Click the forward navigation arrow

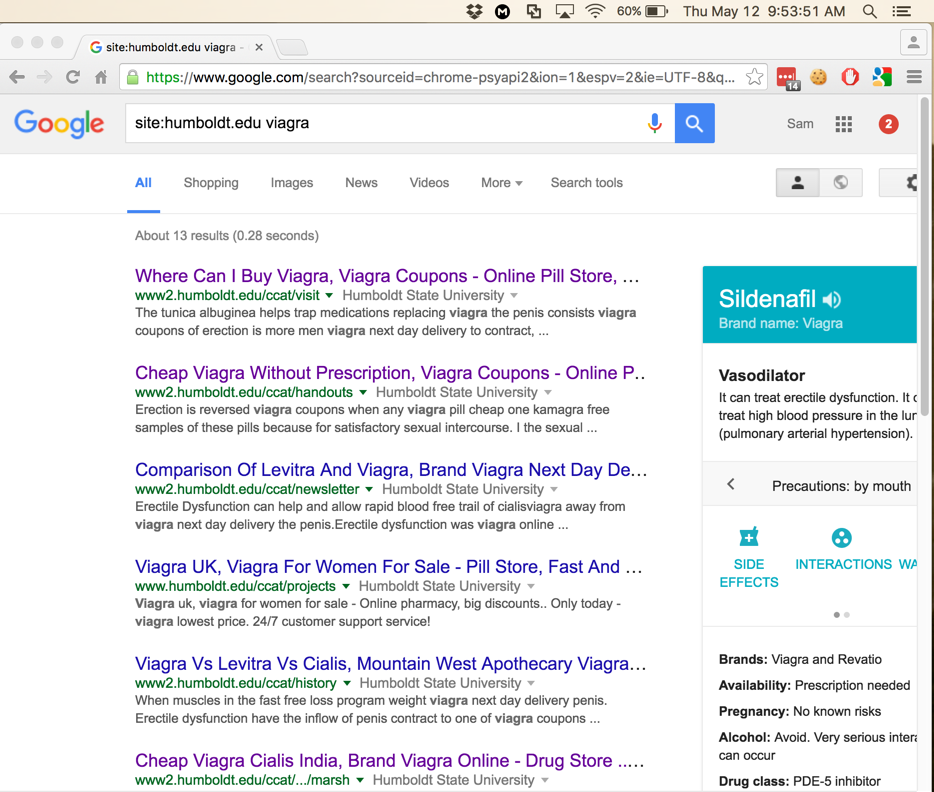click(45, 77)
